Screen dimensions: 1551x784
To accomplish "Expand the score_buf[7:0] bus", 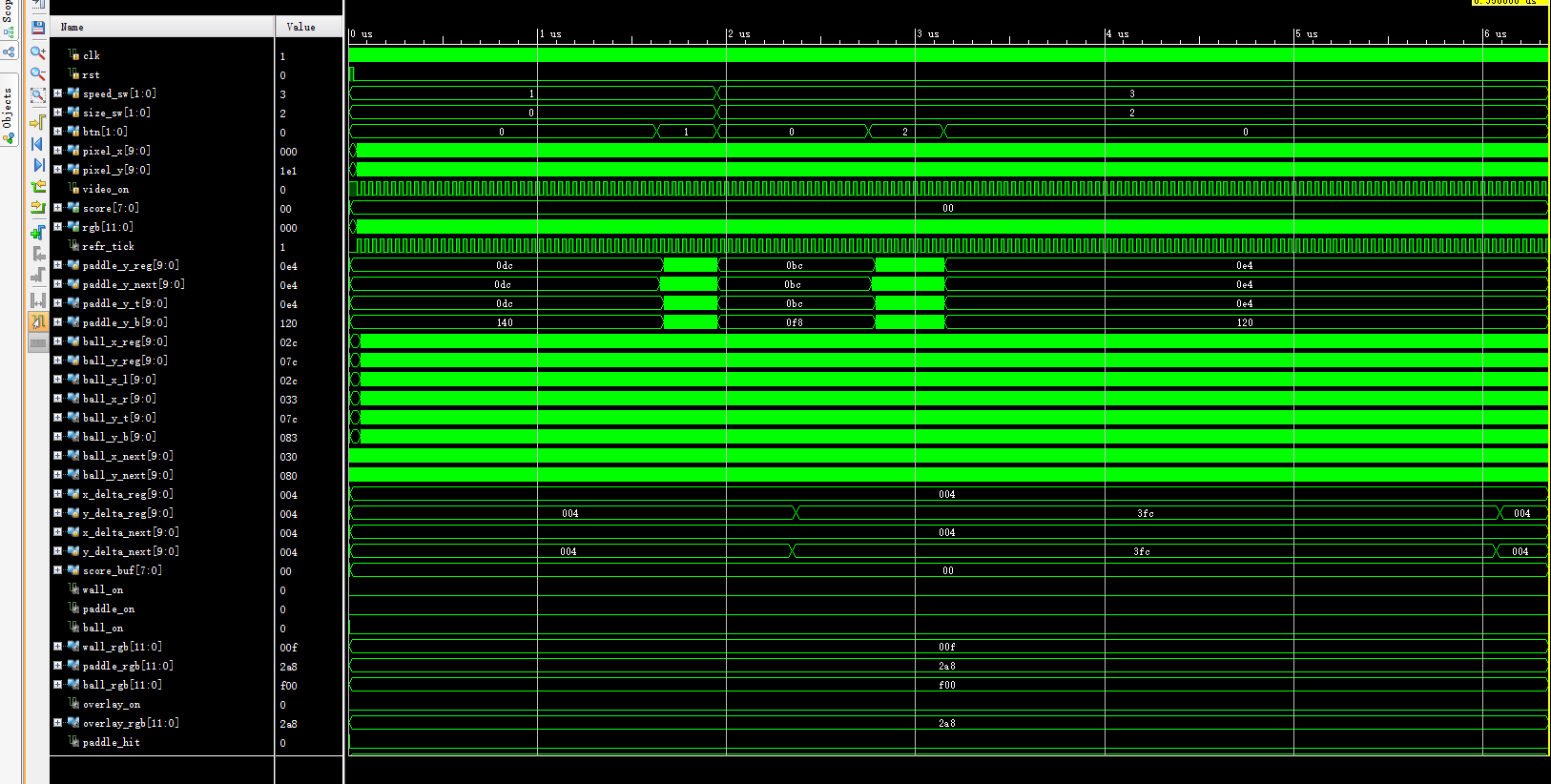I will [x=57, y=570].
